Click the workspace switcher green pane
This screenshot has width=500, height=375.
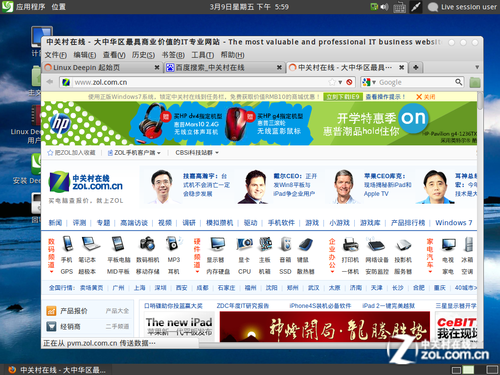468,370
